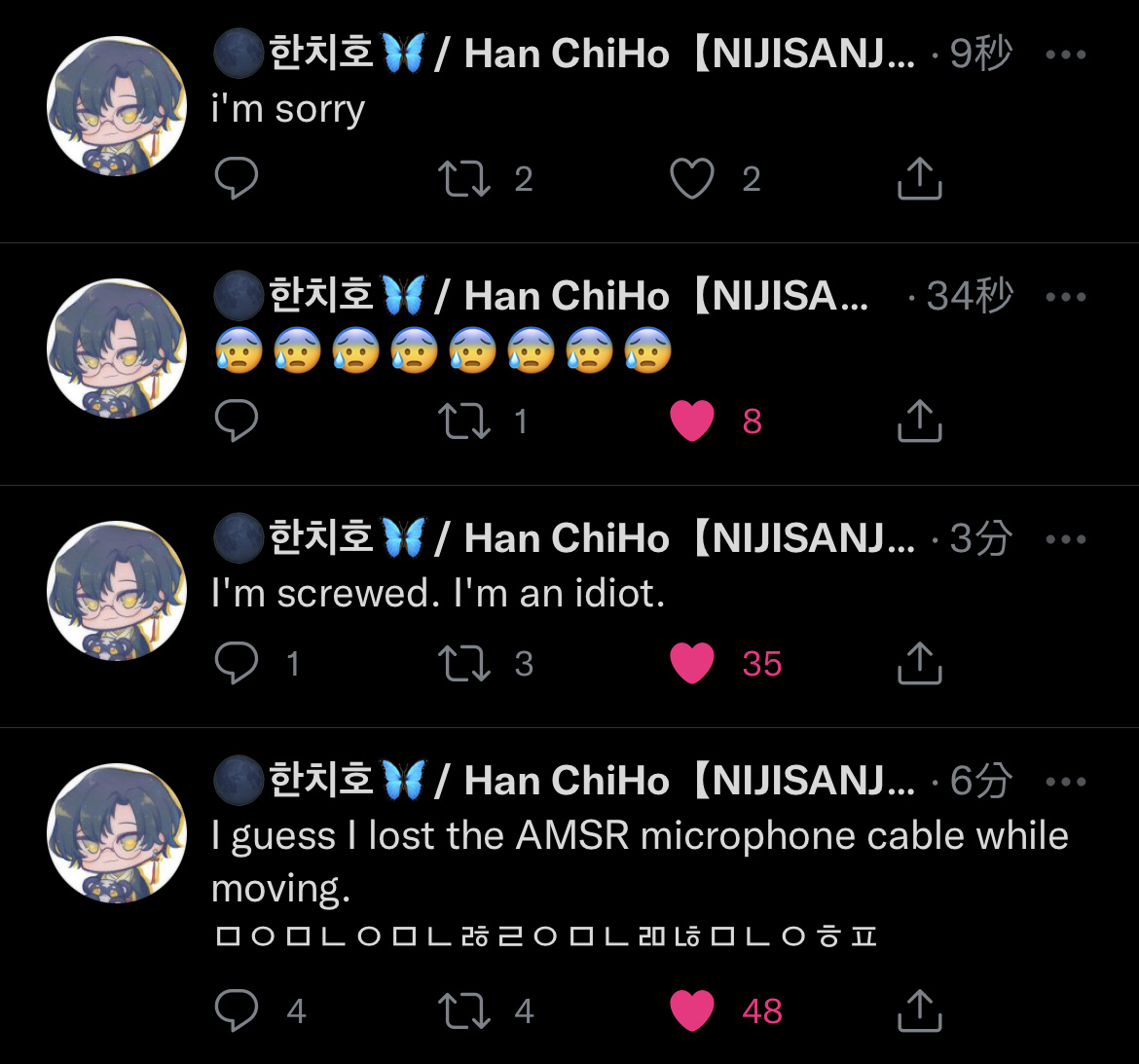Share the "i'm sorry" tweet
This screenshot has height=1064, width=1139.
tap(920, 178)
